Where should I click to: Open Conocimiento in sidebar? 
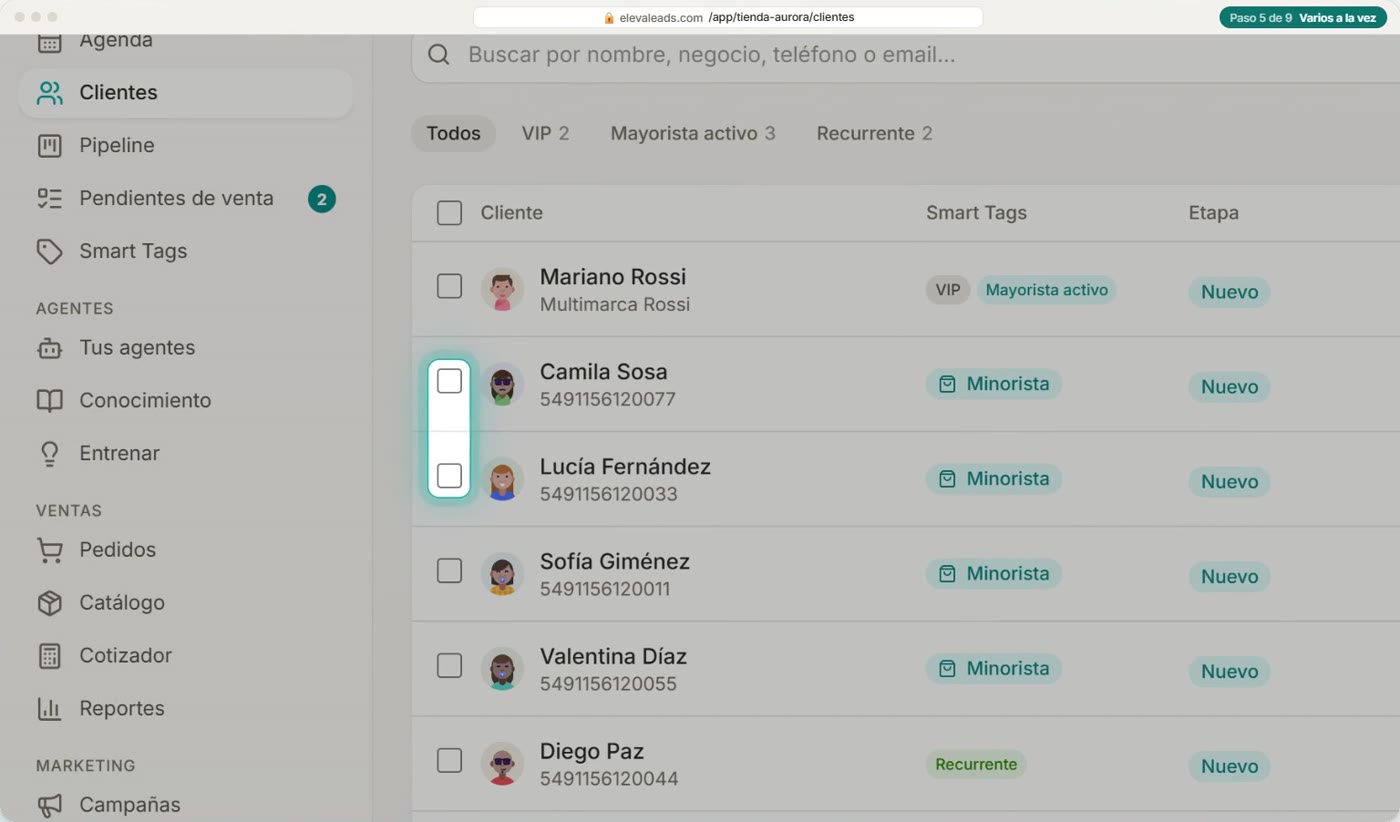tap(186, 401)
